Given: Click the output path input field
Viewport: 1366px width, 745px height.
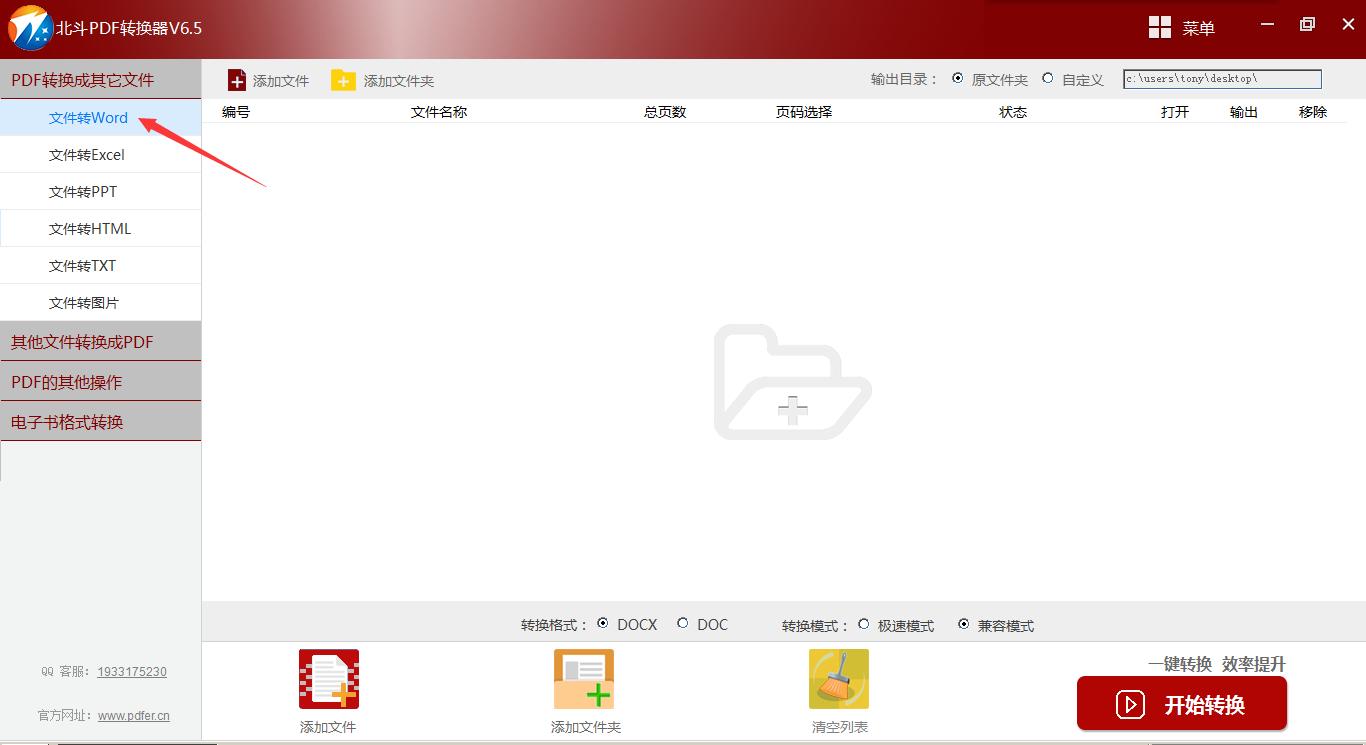Looking at the screenshot, I should pyautogui.click(x=1221, y=78).
